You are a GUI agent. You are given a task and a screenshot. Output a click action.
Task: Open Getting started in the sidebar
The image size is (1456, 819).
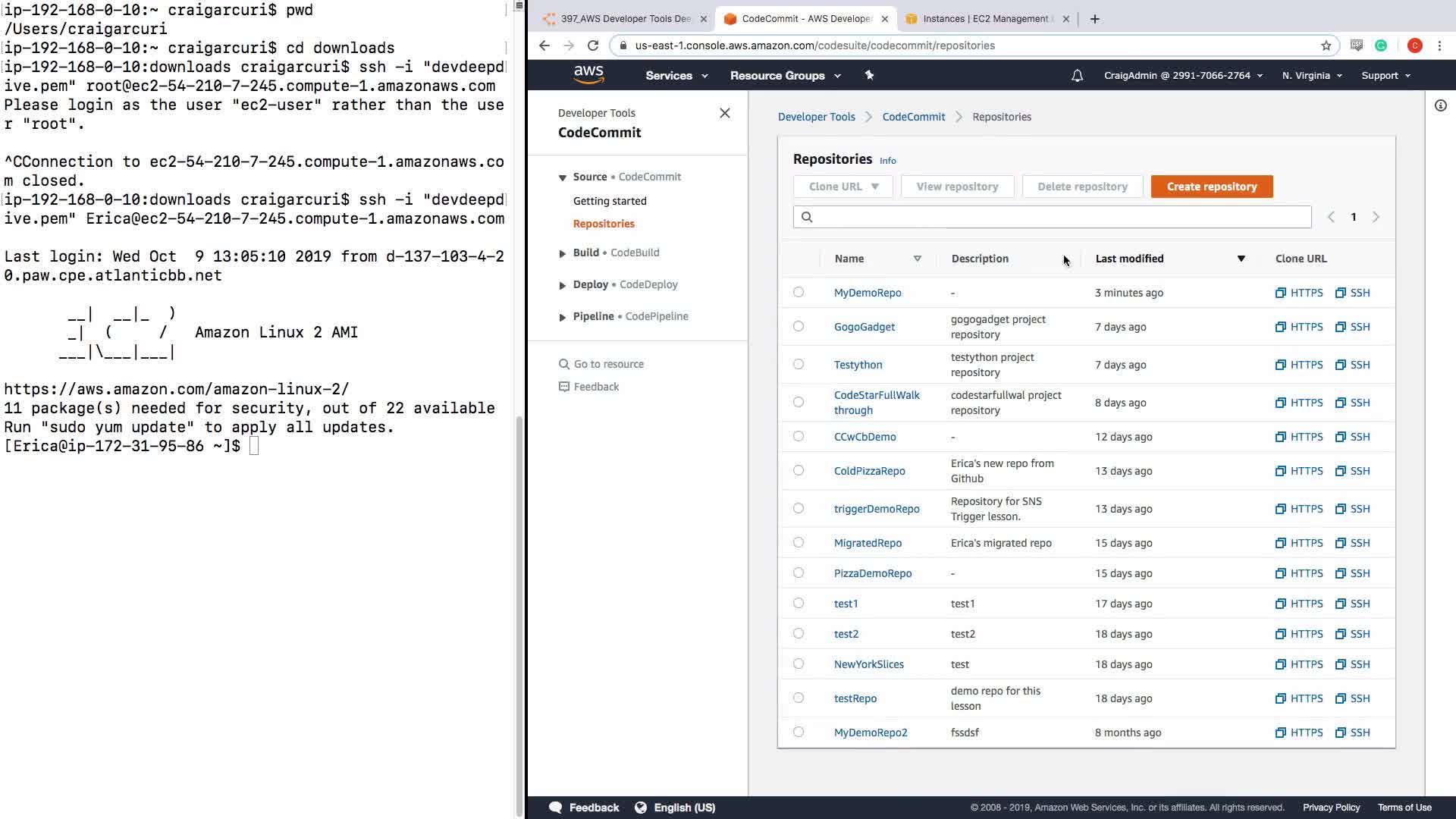tap(610, 201)
